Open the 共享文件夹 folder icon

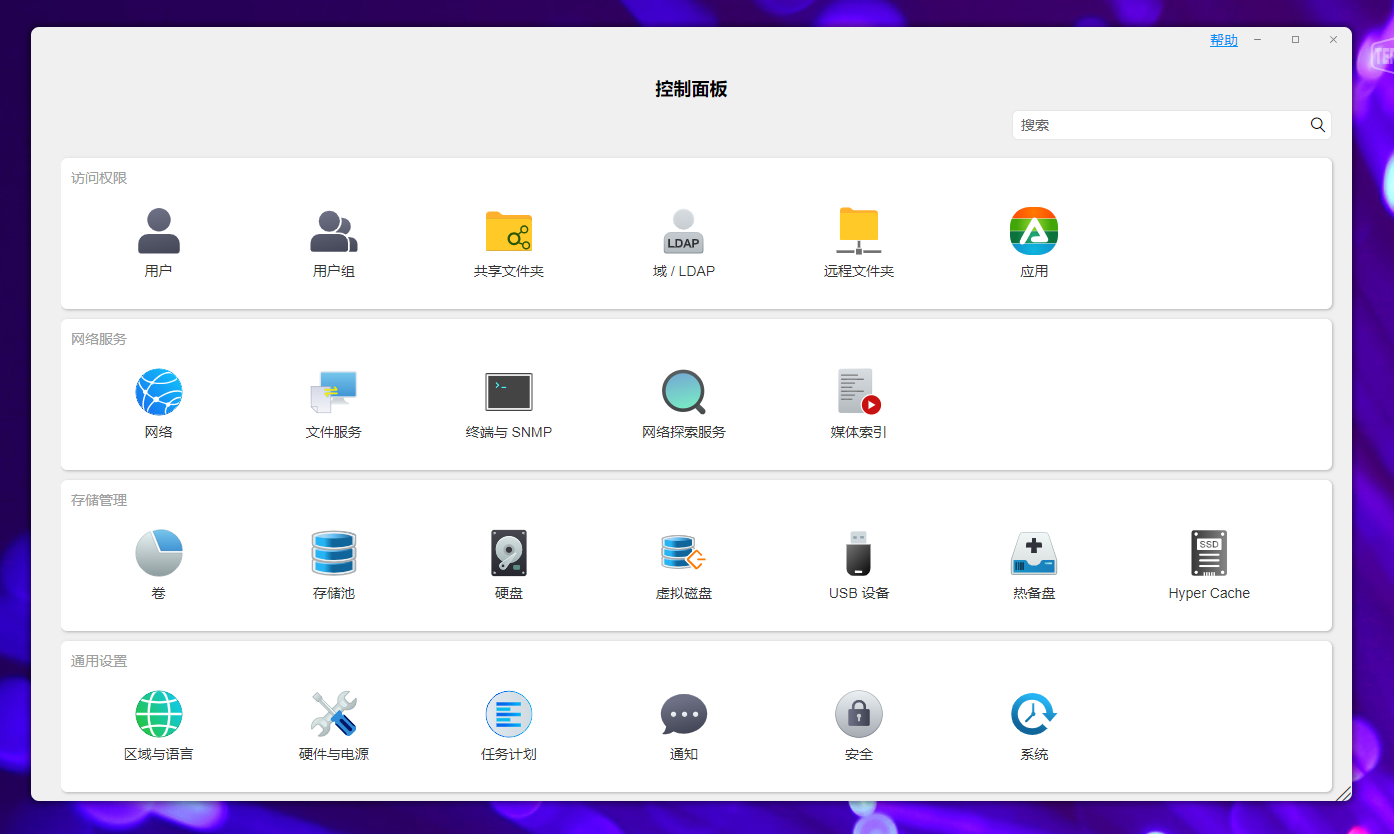[x=509, y=231]
